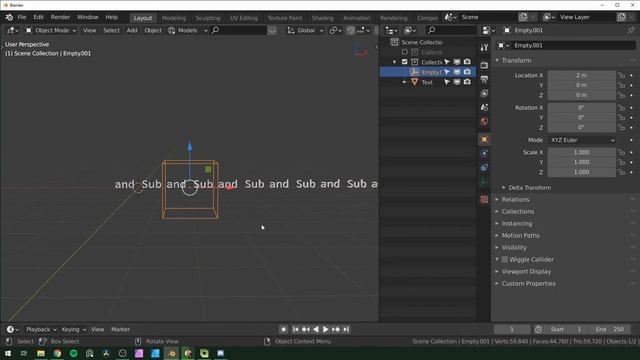
Task: Open the Render menu
Action: [x=60, y=17]
